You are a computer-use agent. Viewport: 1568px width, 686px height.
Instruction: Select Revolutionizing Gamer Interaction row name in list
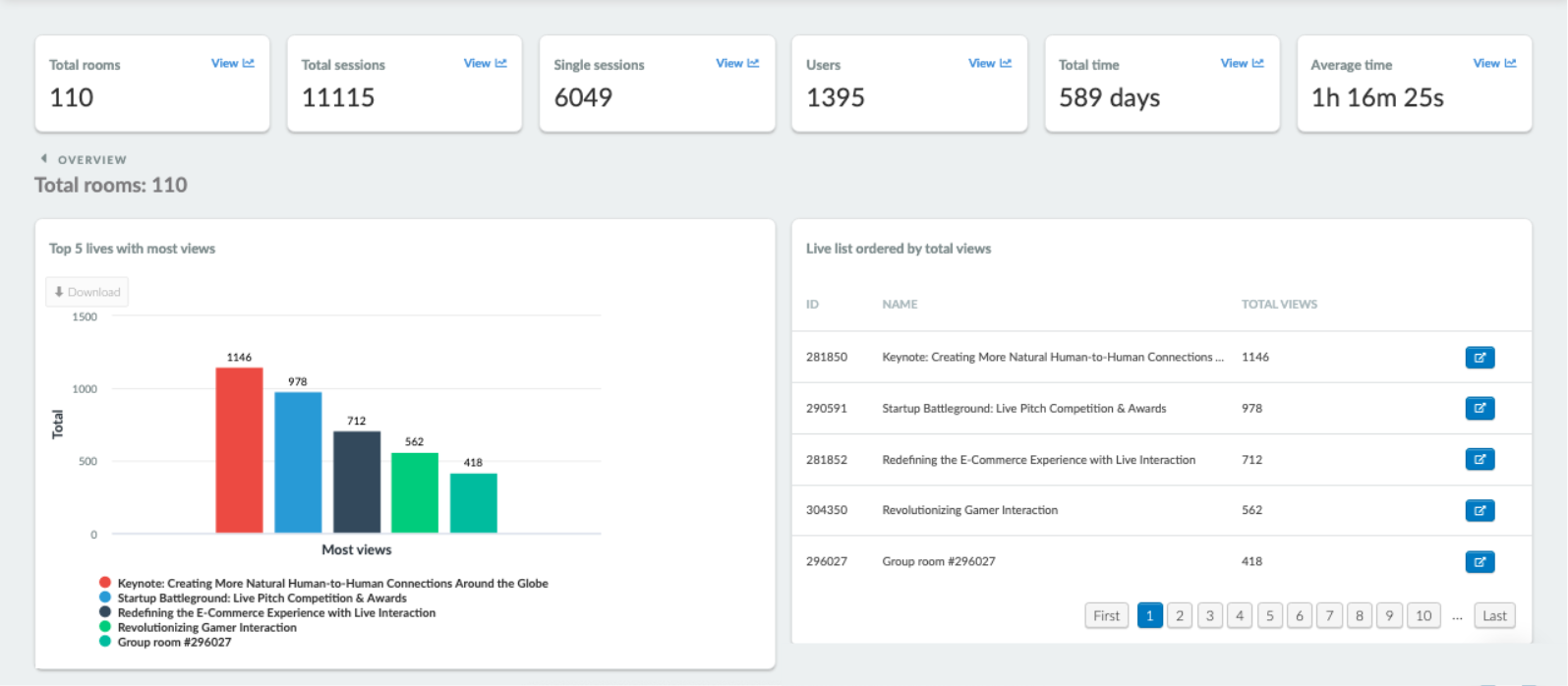(970, 511)
